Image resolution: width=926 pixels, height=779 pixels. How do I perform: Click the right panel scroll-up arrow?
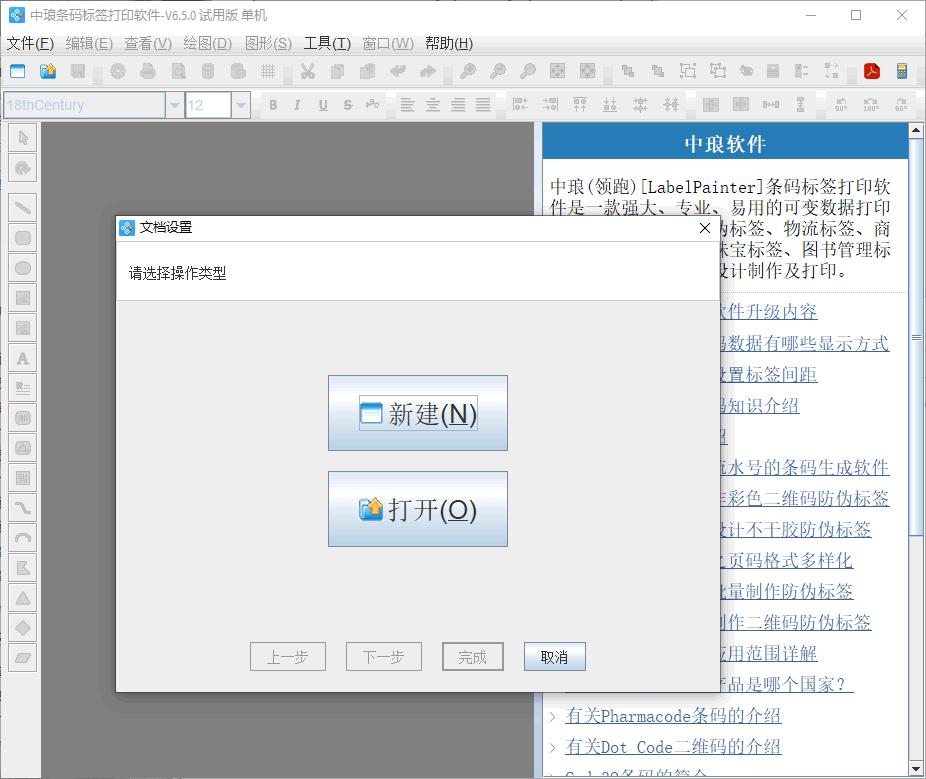tap(917, 130)
